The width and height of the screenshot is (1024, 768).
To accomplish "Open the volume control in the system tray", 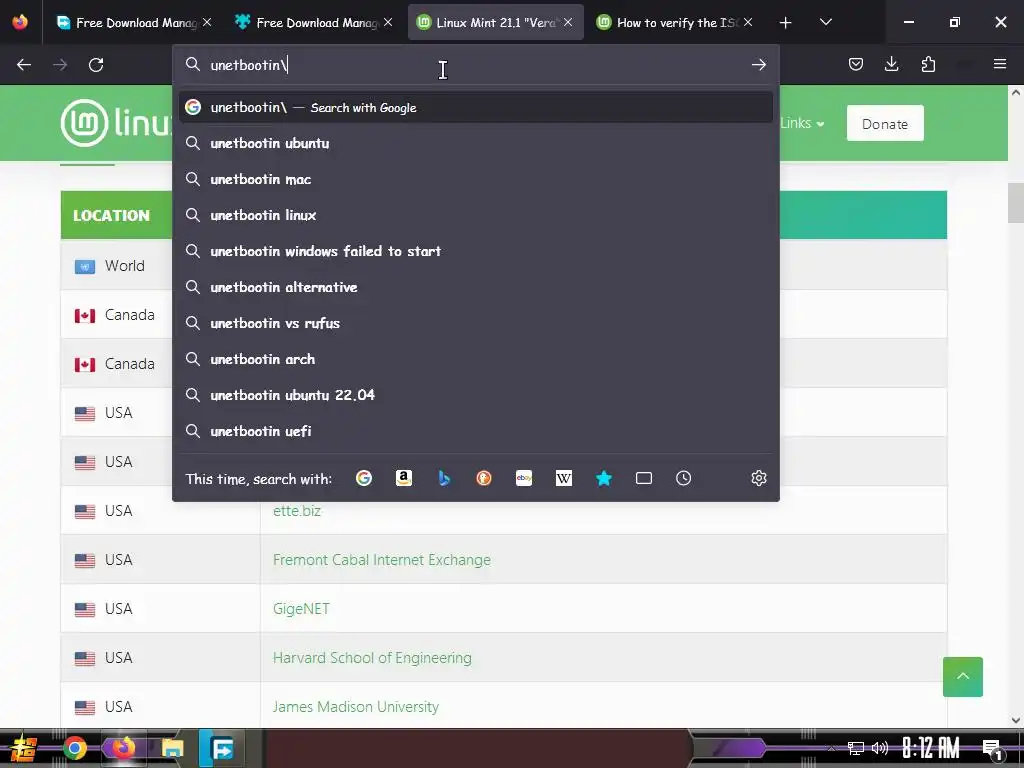I will tap(880, 748).
